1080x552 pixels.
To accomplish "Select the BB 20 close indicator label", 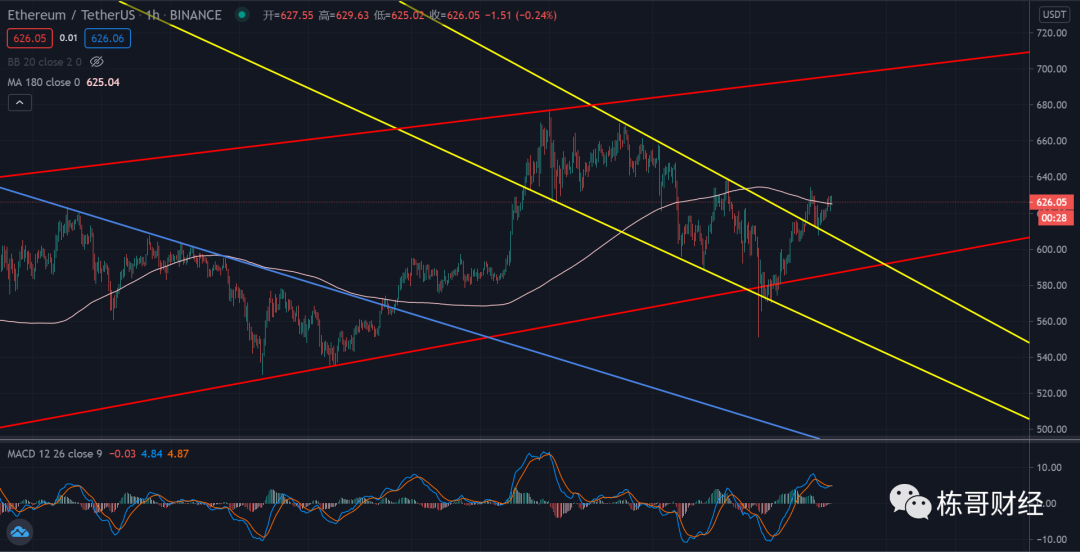I will pyautogui.click(x=44, y=61).
